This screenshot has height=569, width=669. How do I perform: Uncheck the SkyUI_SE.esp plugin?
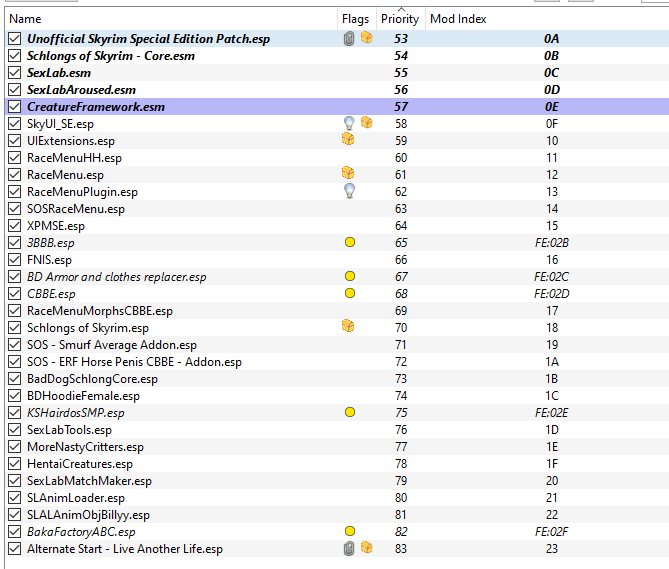[15, 124]
